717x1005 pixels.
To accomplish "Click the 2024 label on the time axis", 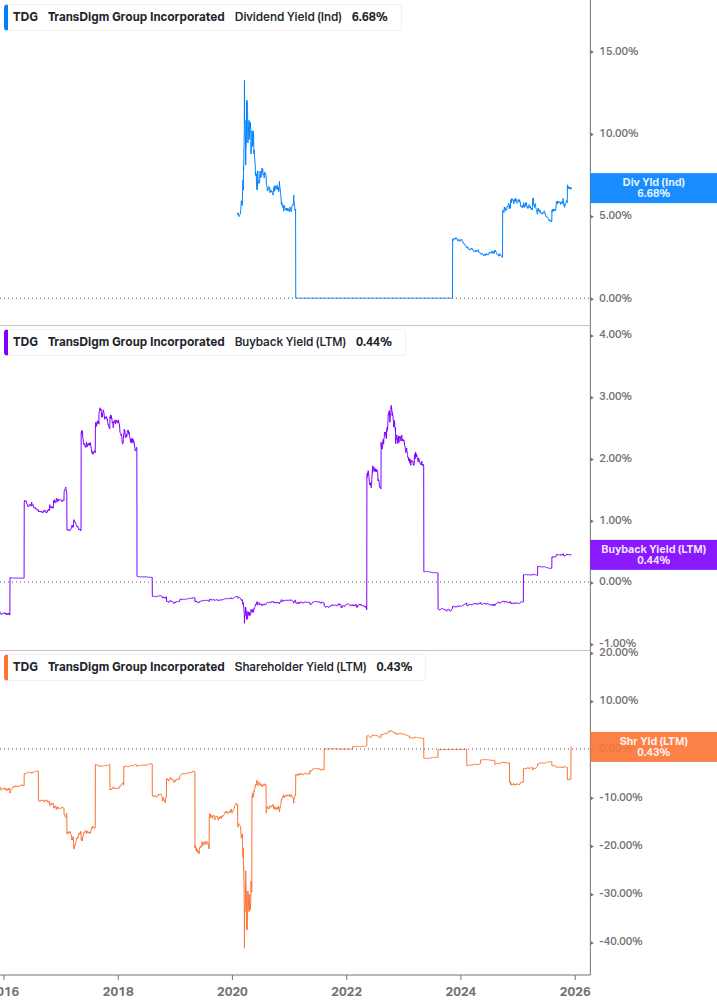I will [461, 992].
